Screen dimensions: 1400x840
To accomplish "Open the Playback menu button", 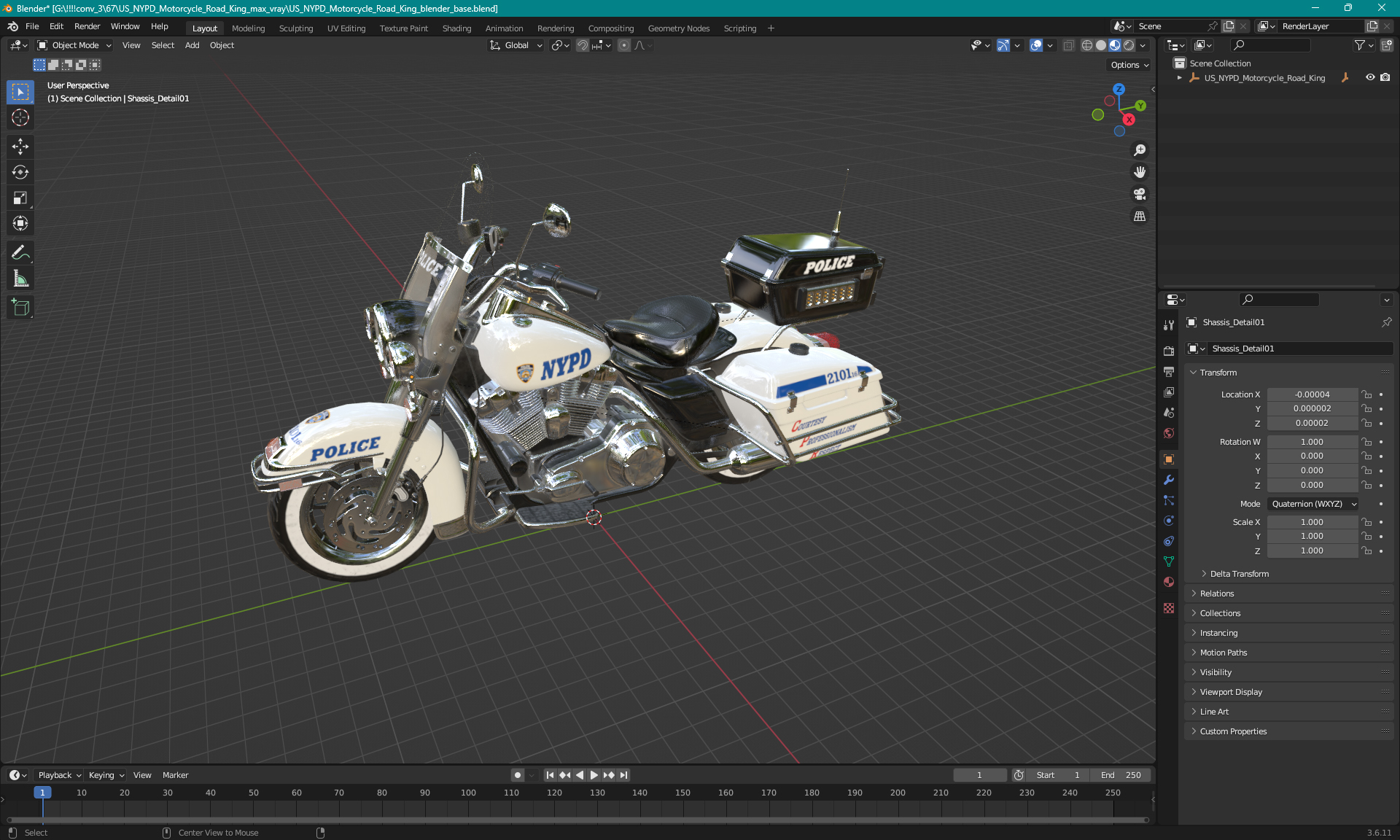I will click(59, 775).
